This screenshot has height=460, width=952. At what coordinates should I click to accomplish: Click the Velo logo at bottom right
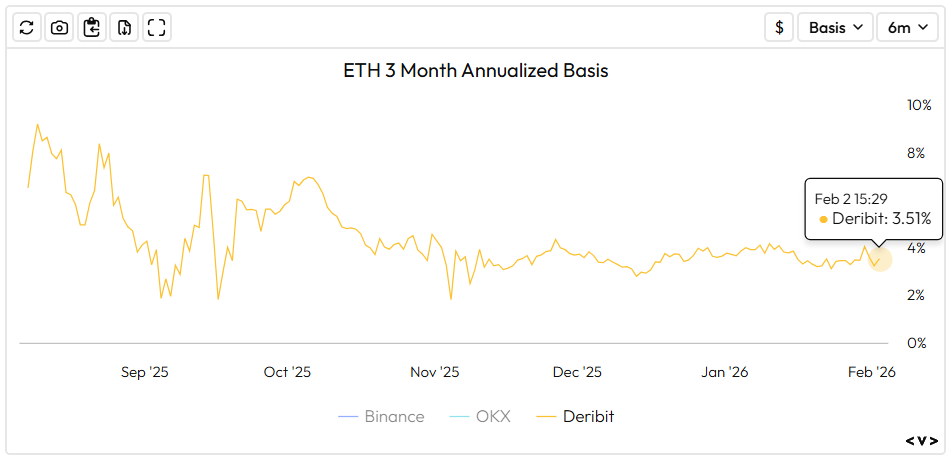point(922,440)
